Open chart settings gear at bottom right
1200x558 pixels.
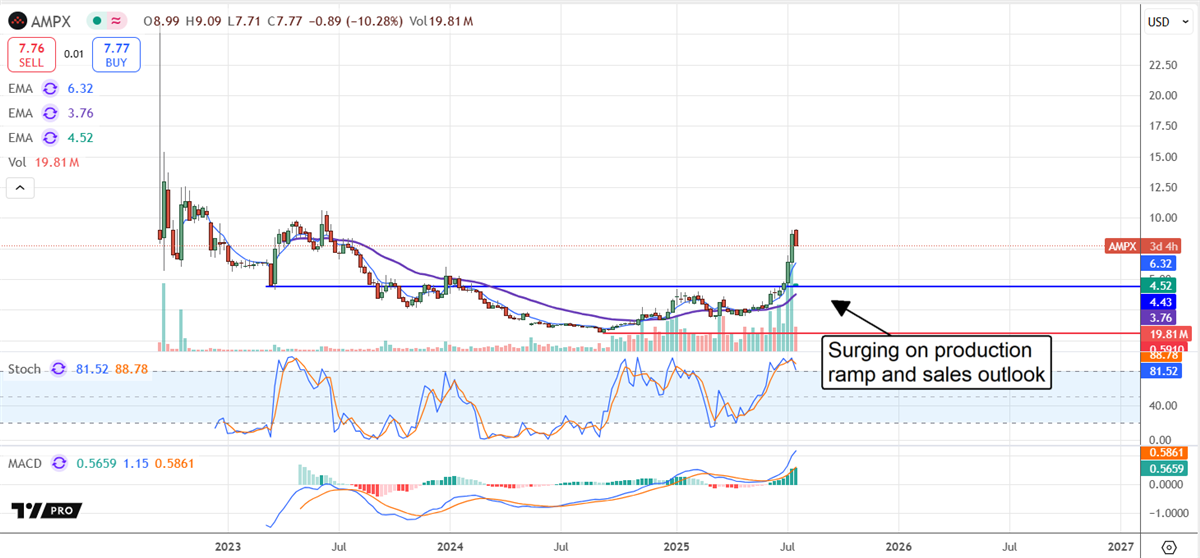(x=1169, y=547)
